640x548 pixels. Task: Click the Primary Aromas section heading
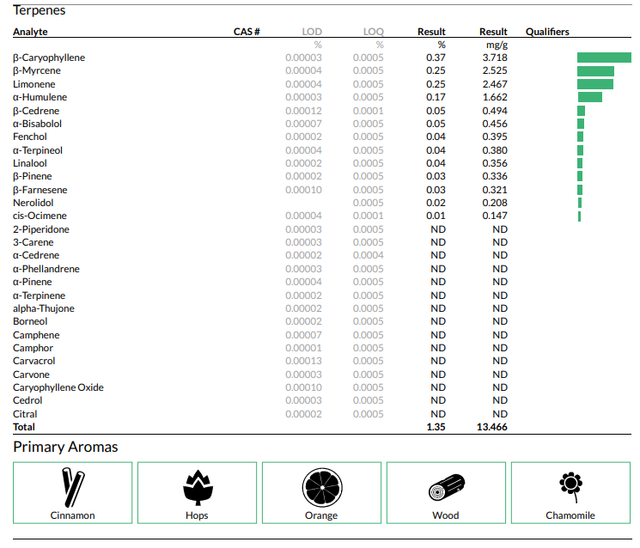tap(65, 447)
